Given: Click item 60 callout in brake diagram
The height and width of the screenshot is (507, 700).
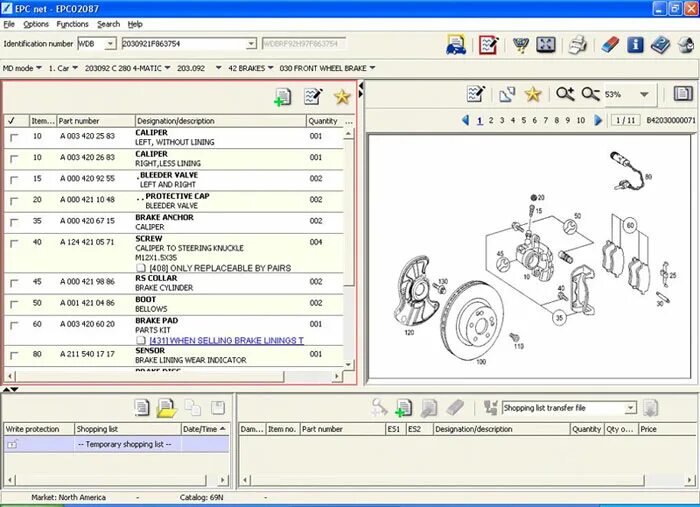Looking at the screenshot, I should (630, 225).
